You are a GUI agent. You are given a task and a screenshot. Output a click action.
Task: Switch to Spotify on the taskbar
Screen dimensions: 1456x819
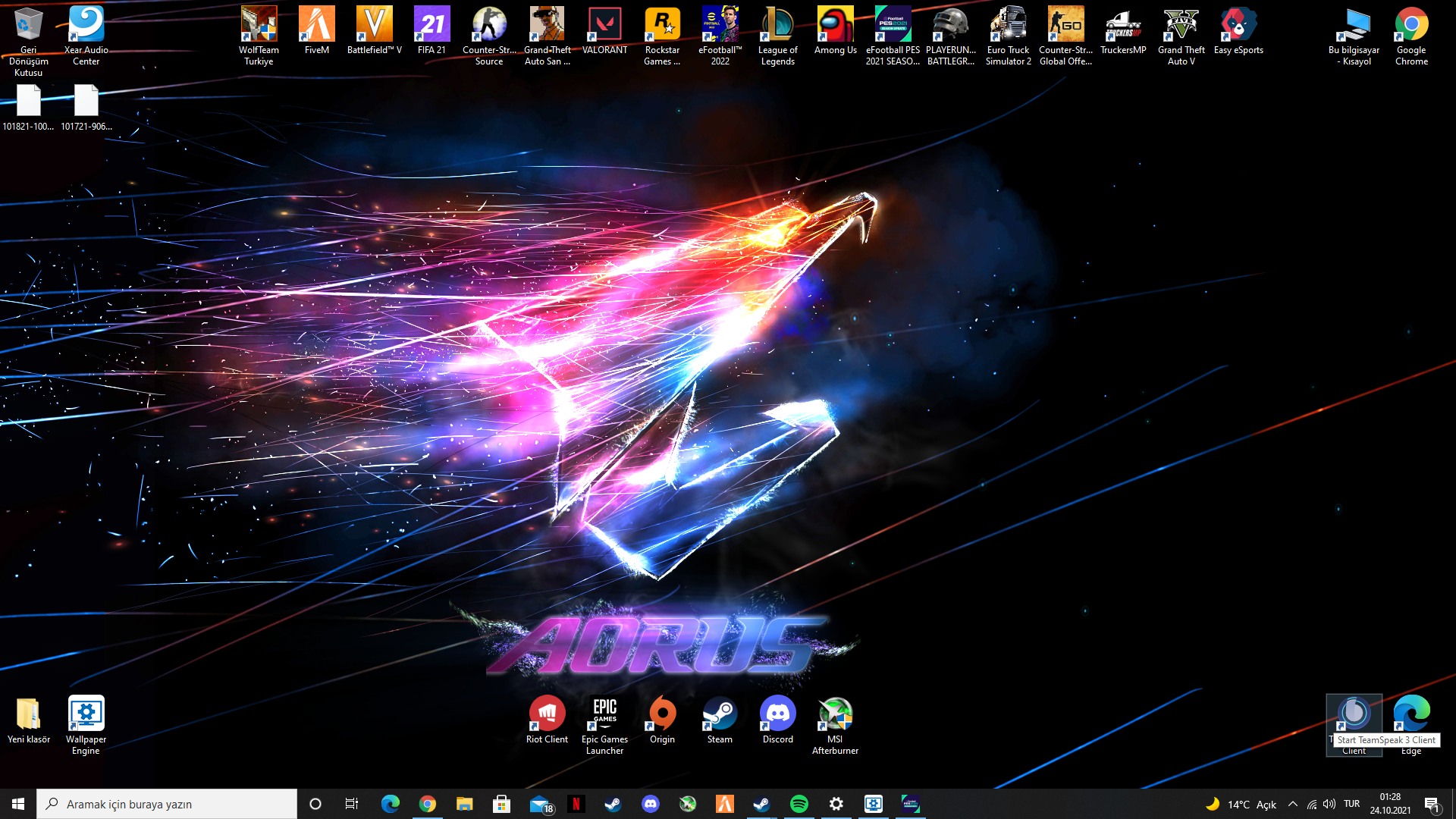(799, 804)
